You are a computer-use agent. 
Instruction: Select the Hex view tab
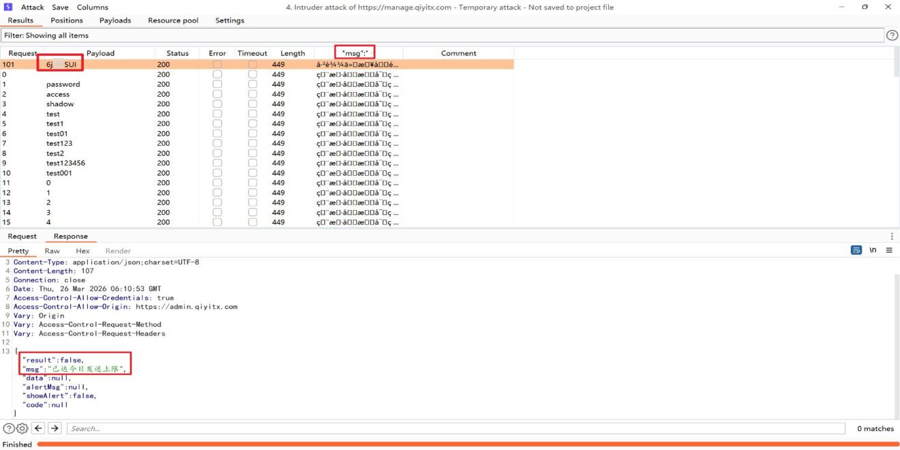[x=83, y=251]
